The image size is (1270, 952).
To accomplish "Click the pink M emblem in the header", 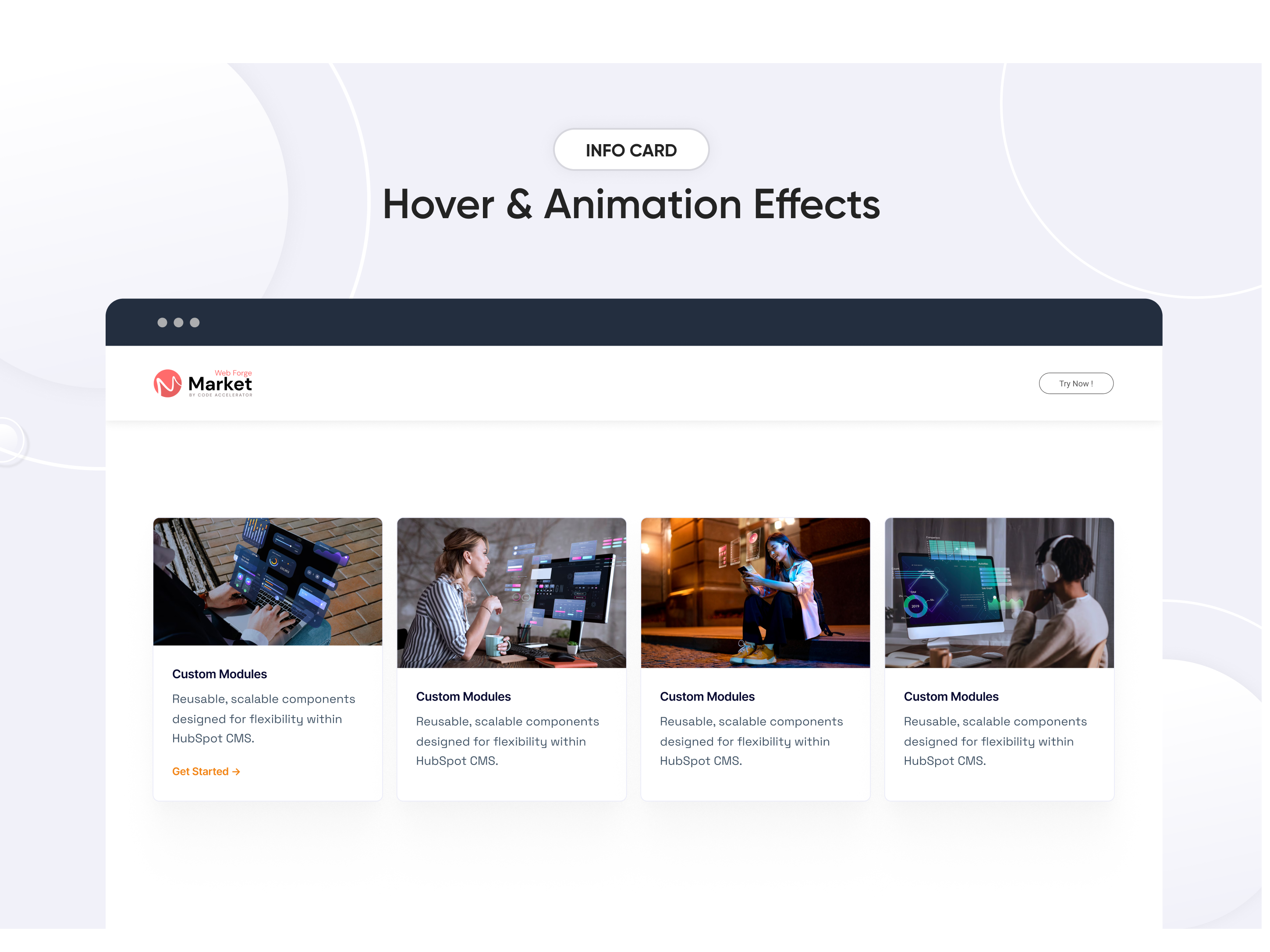I will click(168, 383).
